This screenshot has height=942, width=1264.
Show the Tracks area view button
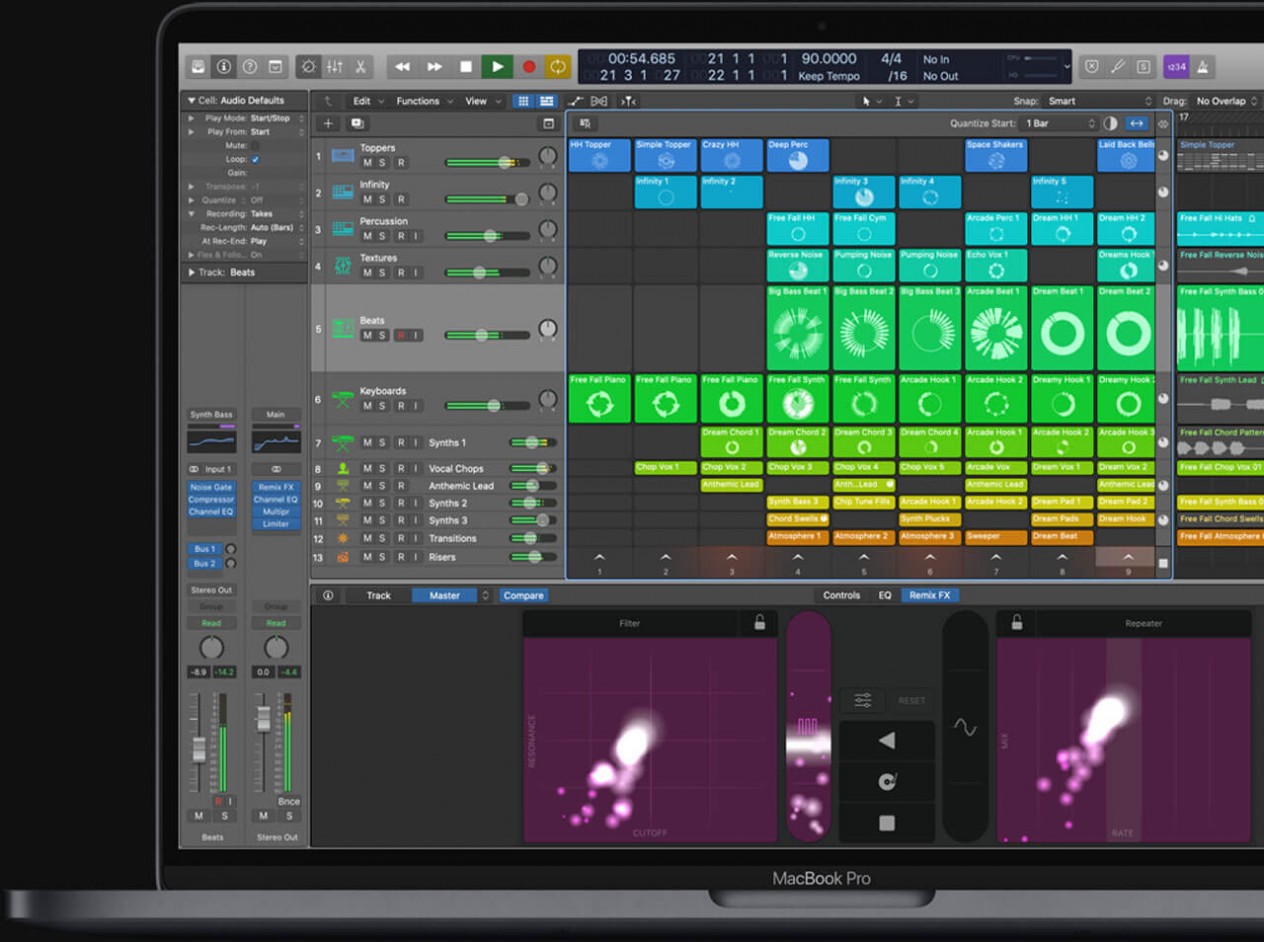[546, 101]
